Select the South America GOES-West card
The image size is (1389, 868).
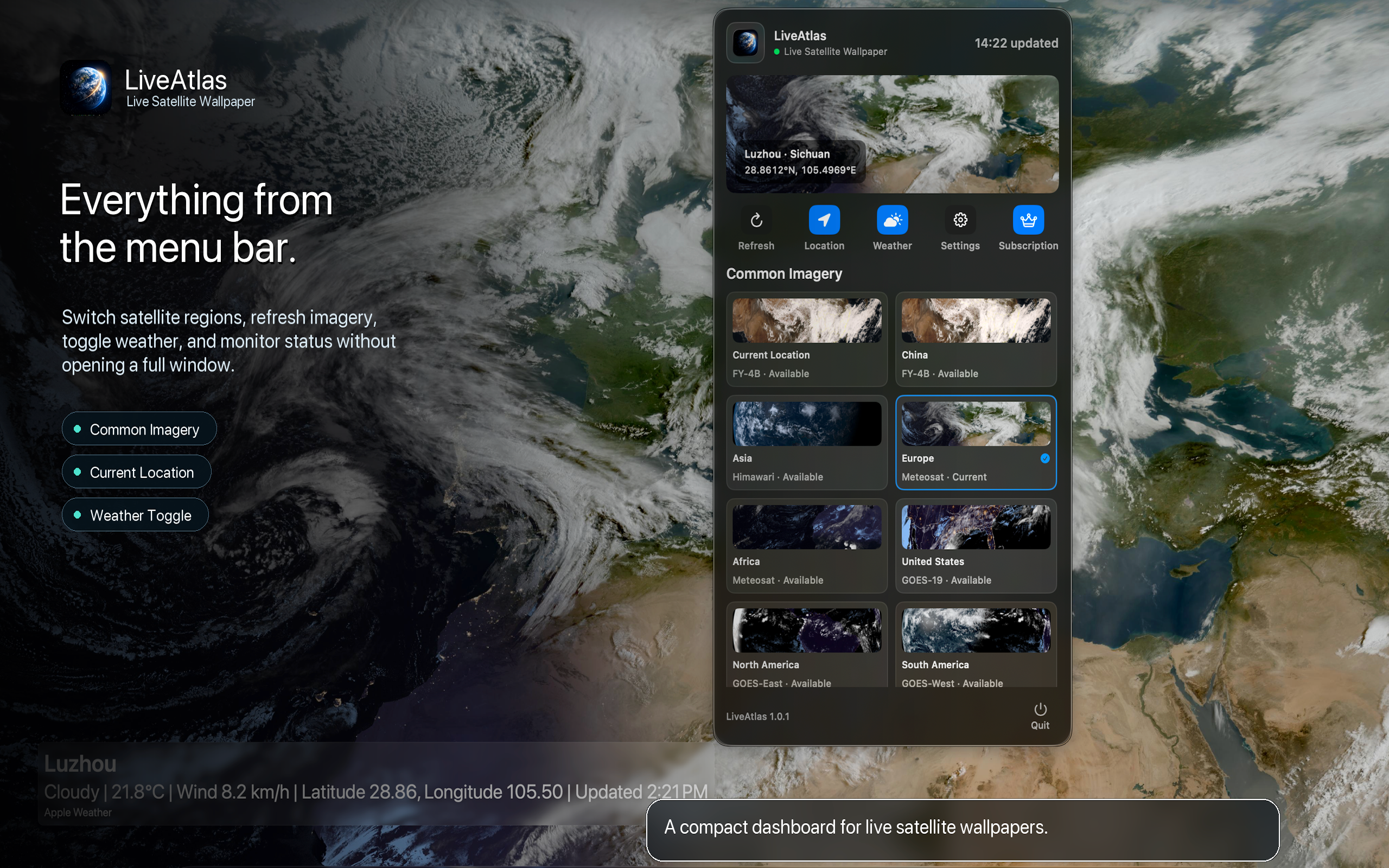tap(976, 645)
